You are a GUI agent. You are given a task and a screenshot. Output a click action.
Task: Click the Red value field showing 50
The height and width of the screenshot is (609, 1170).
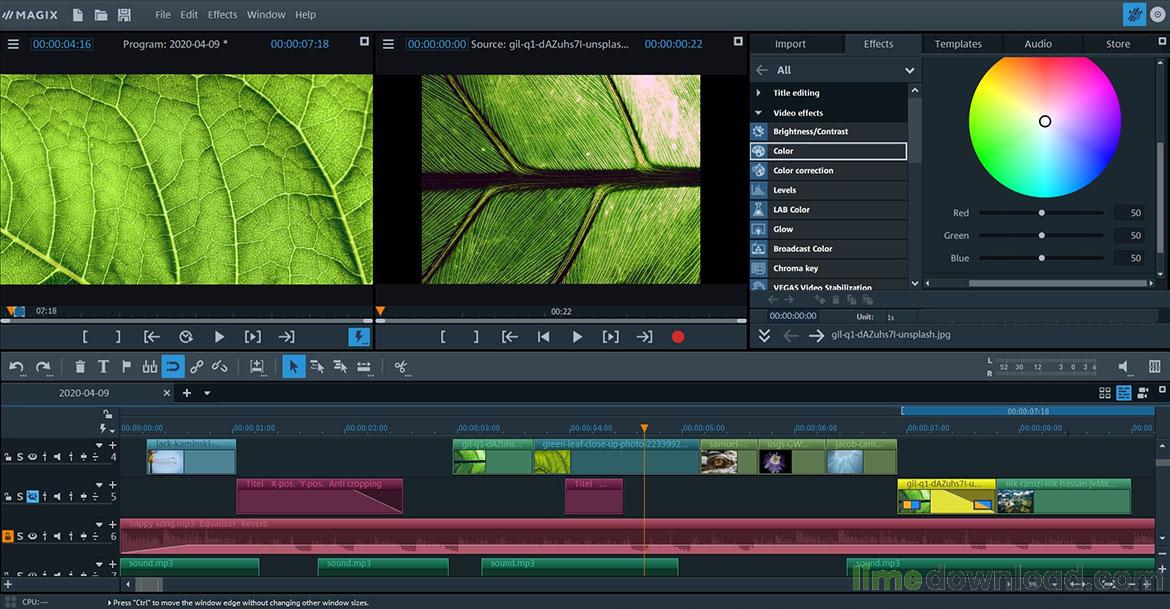[x=1131, y=212]
